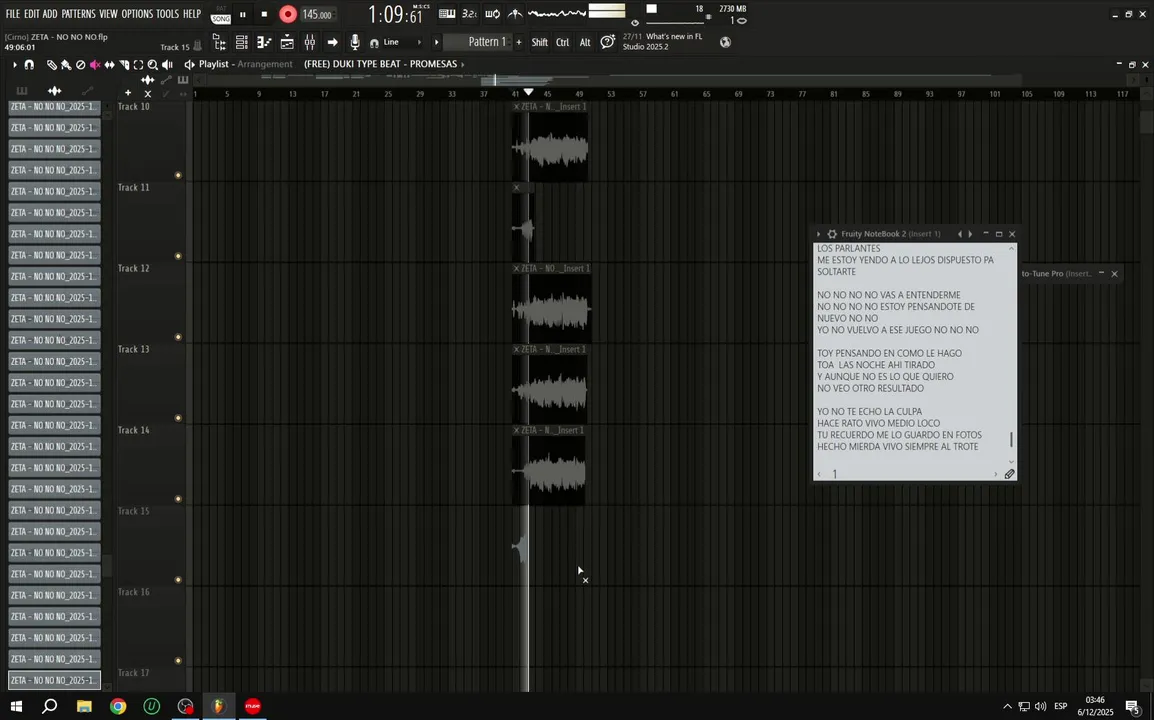Toggle the Shift modifier button
Image resolution: width=1154 pixels, height=720 pixels.
coord(539,43)
